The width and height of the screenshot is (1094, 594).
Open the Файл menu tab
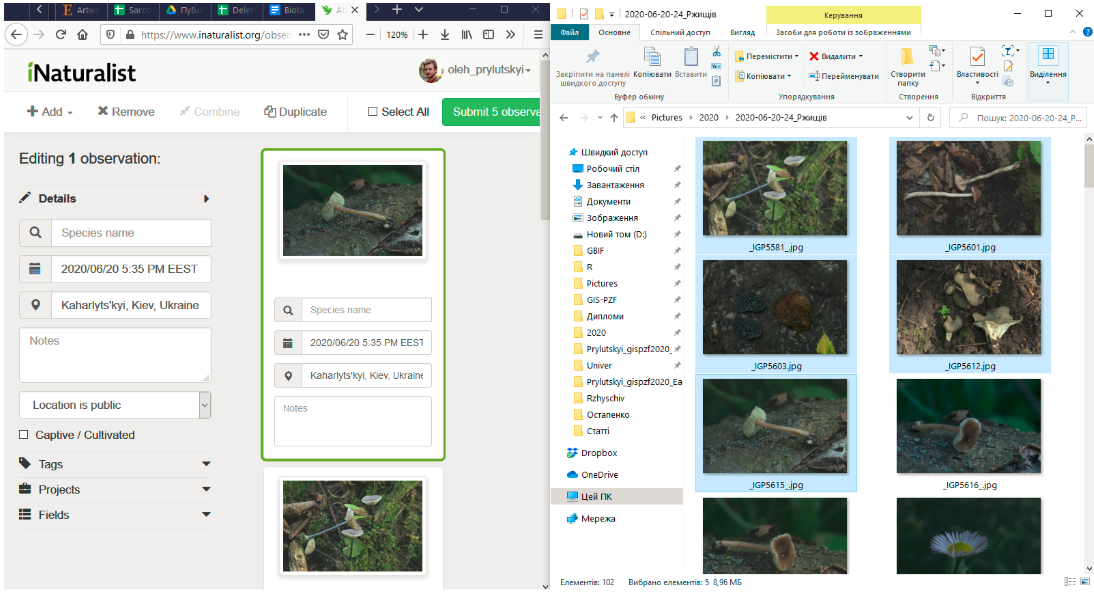click(x=569, y=32)
